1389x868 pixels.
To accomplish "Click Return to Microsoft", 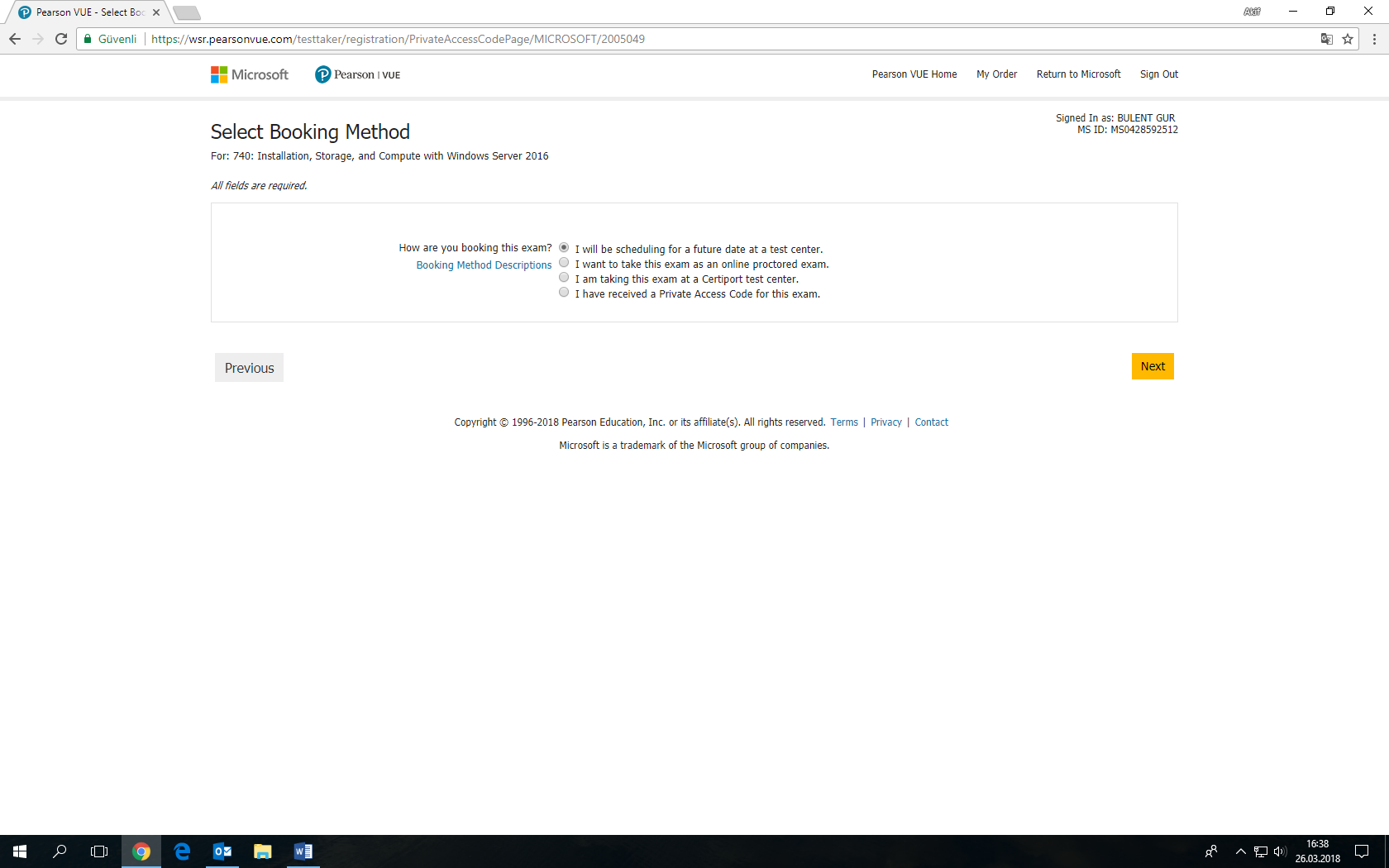I will 1078,74.
